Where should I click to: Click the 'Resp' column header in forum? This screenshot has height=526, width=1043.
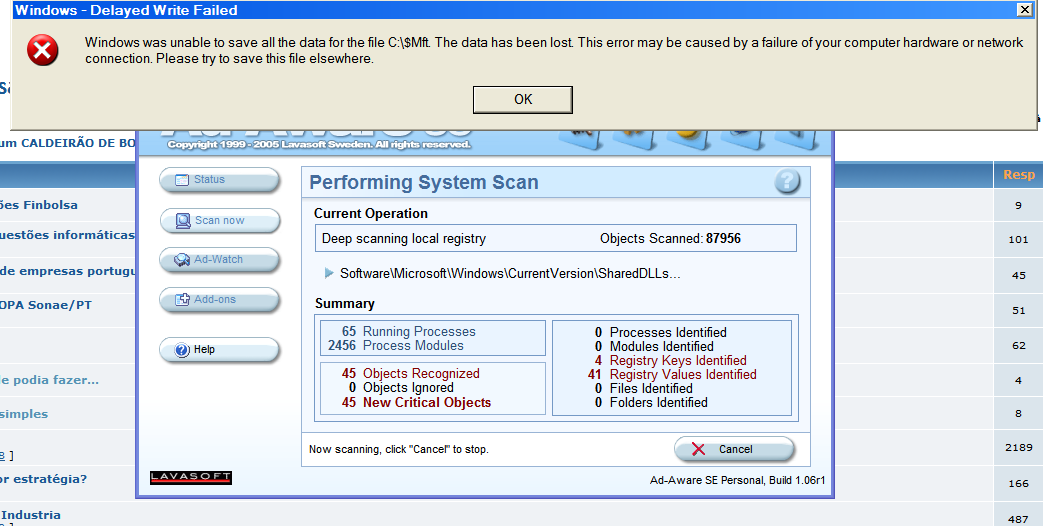[1018, 174]
